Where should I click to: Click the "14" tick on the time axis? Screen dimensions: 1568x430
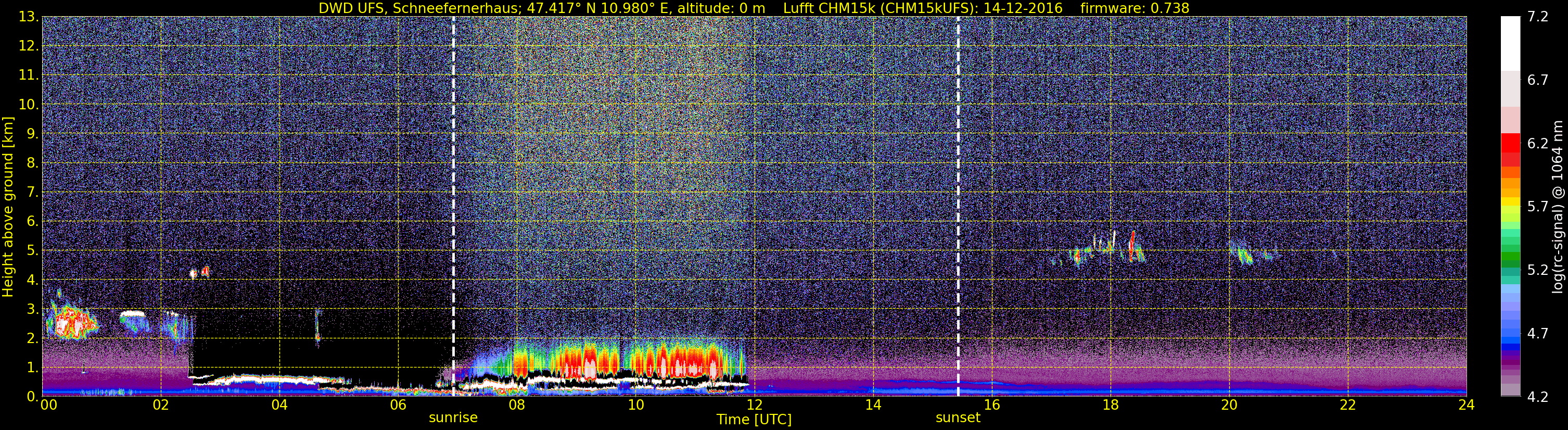pyautogui.click(x=873, y=405)
